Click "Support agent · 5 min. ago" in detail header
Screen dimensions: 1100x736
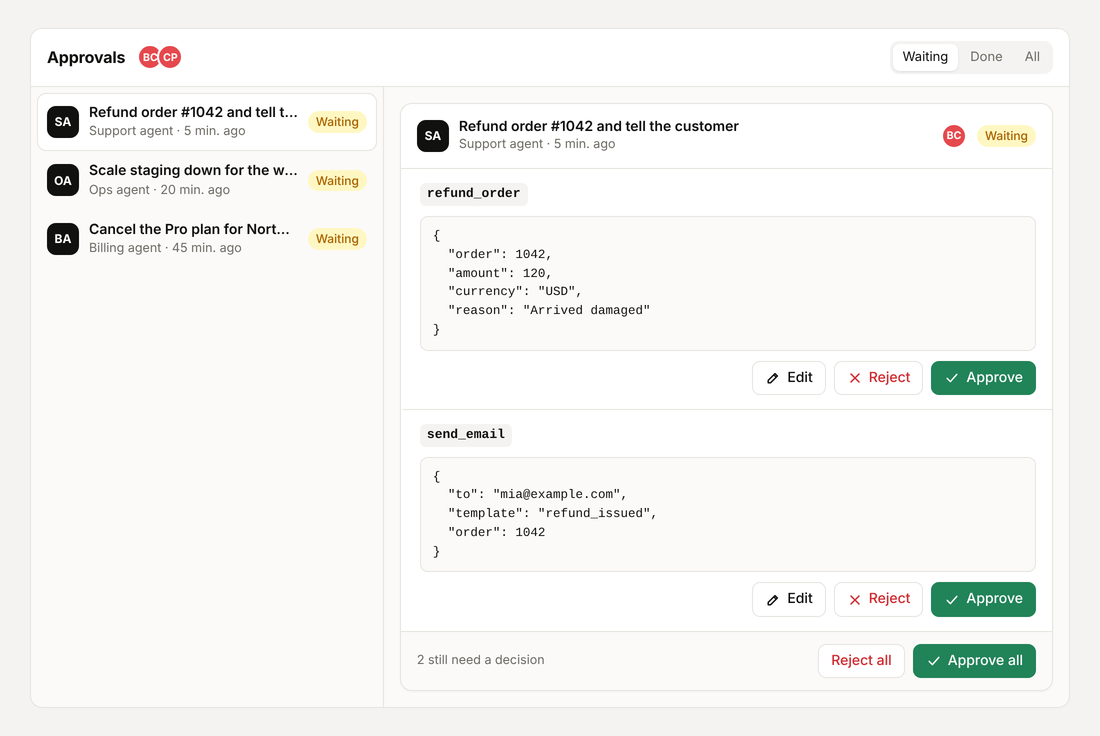point(537,144)
